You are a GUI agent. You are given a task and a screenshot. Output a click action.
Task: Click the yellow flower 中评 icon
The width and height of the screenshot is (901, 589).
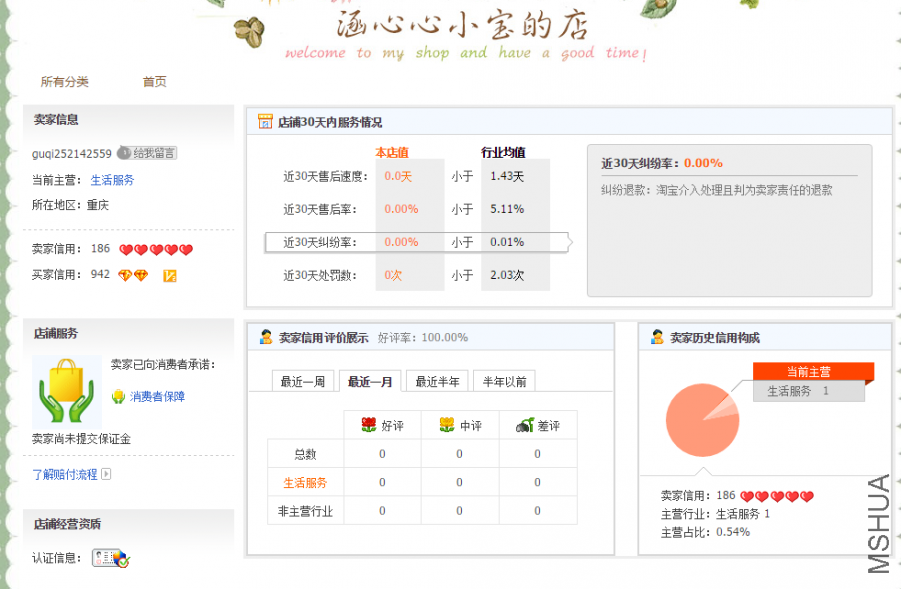[x=447, y=425]
